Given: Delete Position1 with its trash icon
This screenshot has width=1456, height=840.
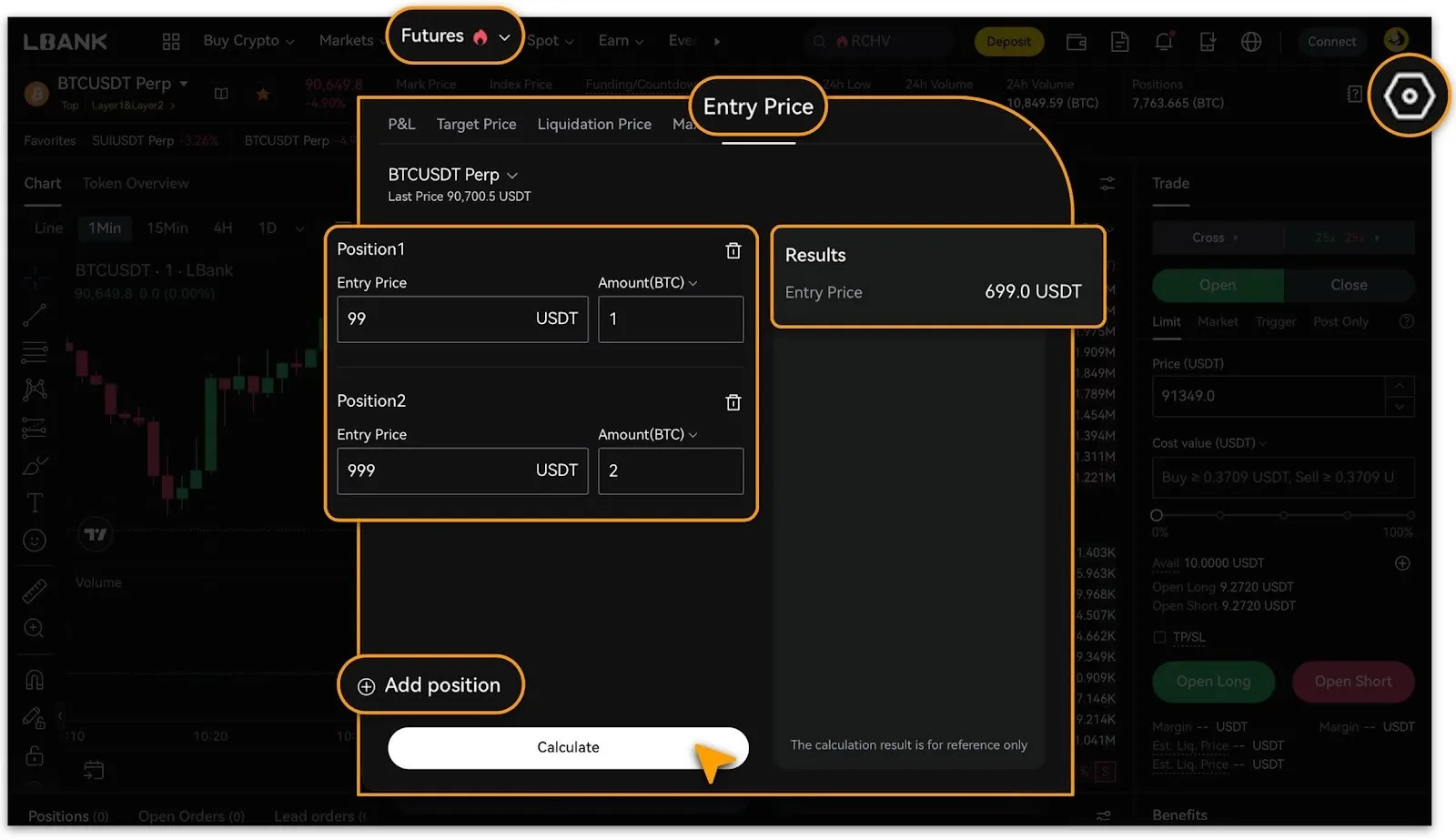Looking at the screenshot, I should click(x=733, y=251).
